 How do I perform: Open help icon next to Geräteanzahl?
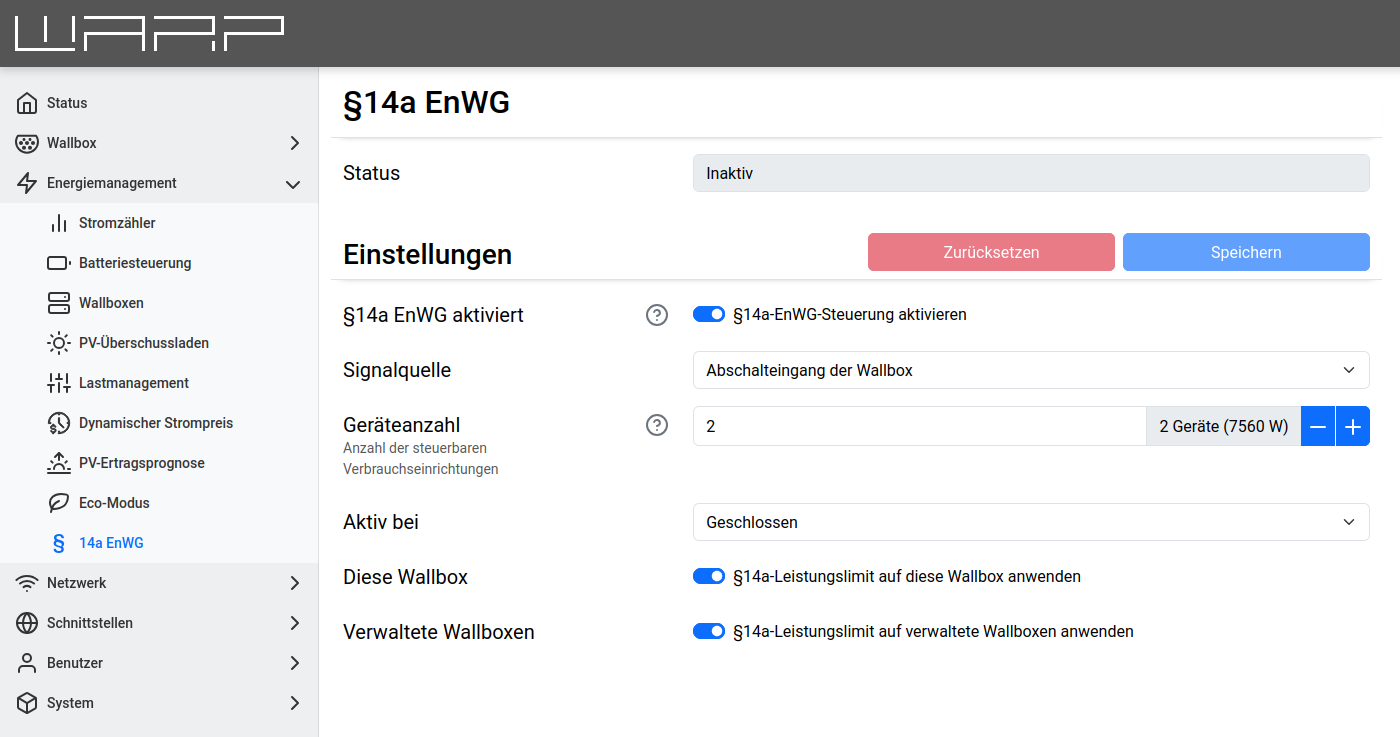(657, 426)
